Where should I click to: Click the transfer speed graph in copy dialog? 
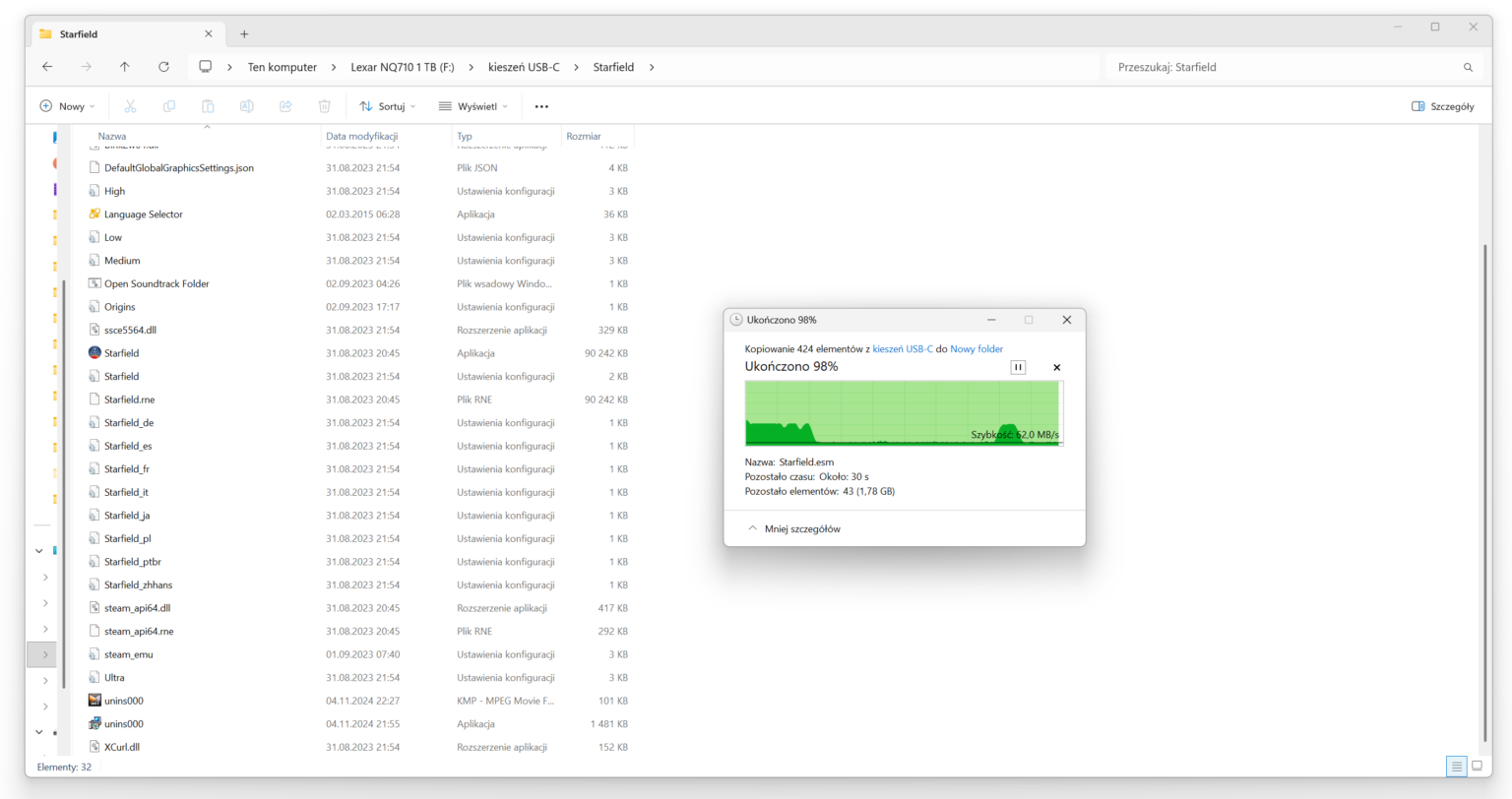pos(903,413)
